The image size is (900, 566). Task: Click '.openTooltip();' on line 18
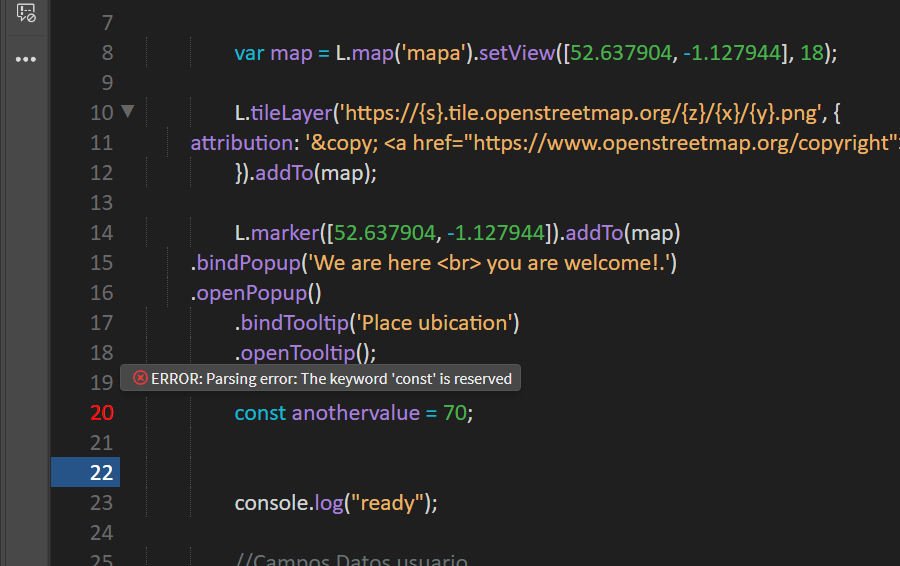305,353
